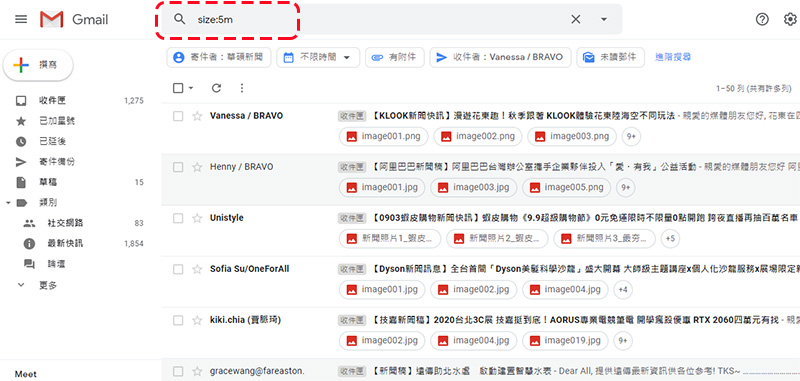Open 新聞照片2 attachment in Unistyle email
Image resolution: width=800 pixels, height=381 pixels.
(497, 238)
